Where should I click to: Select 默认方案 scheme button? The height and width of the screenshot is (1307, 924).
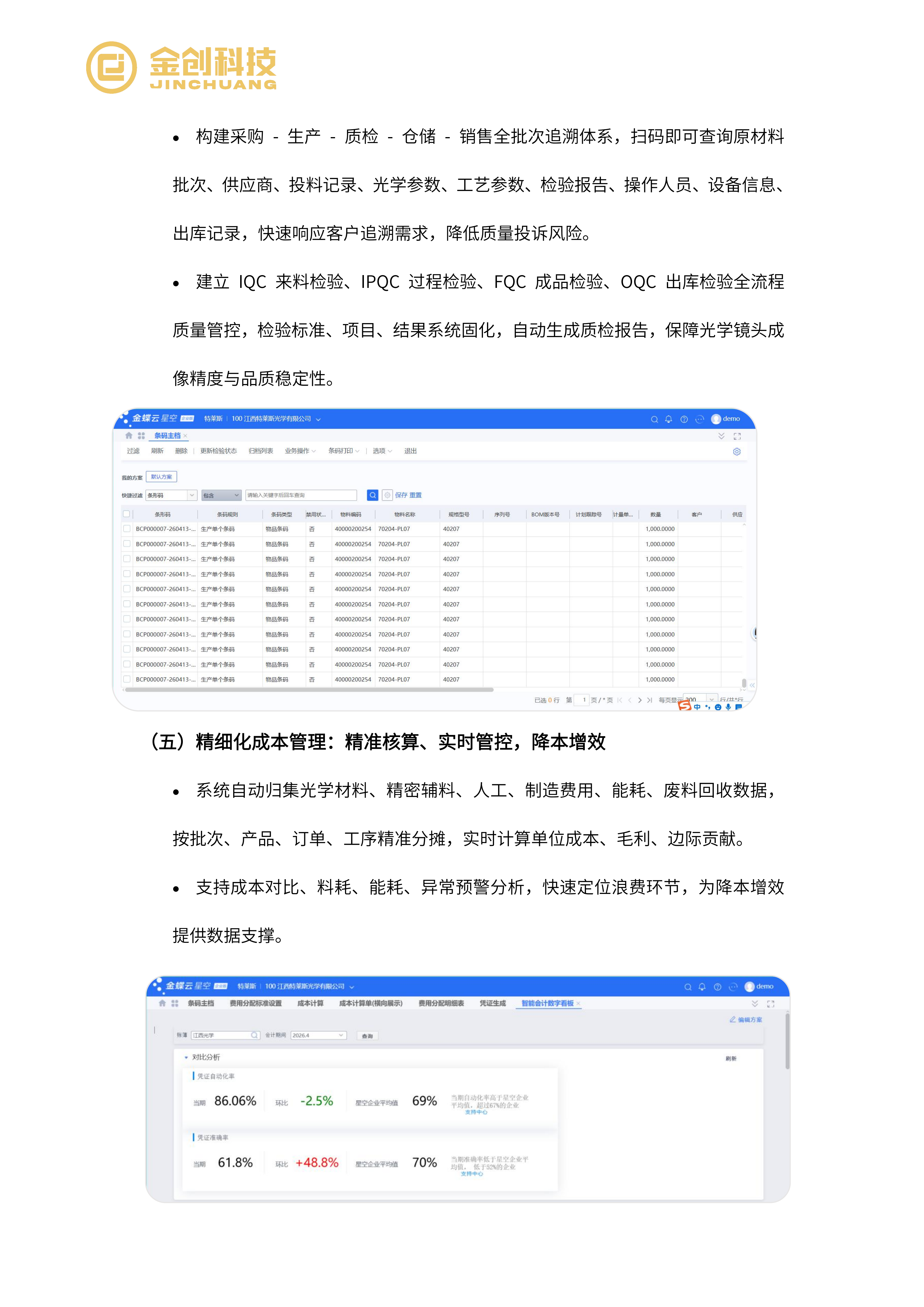[162, 477]
